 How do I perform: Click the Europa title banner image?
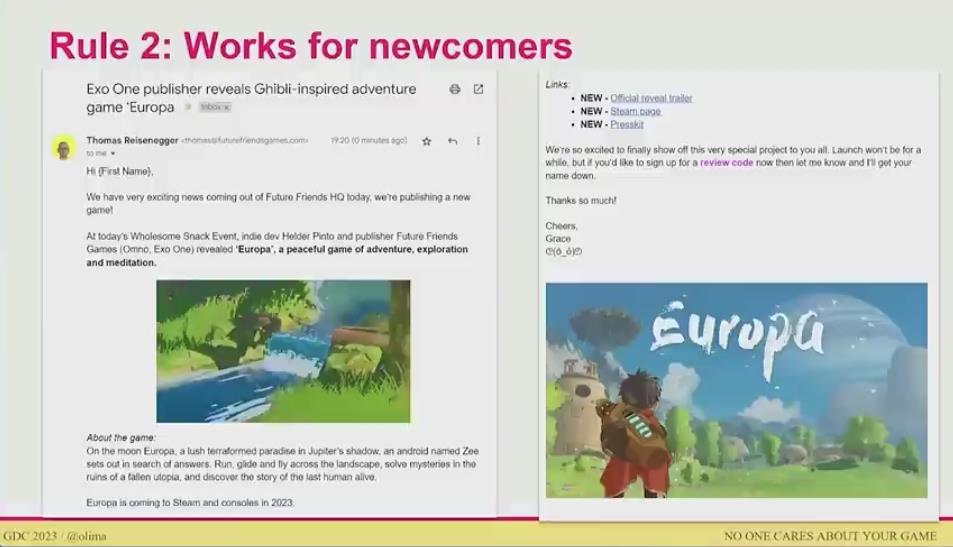[x=736, y=390]
